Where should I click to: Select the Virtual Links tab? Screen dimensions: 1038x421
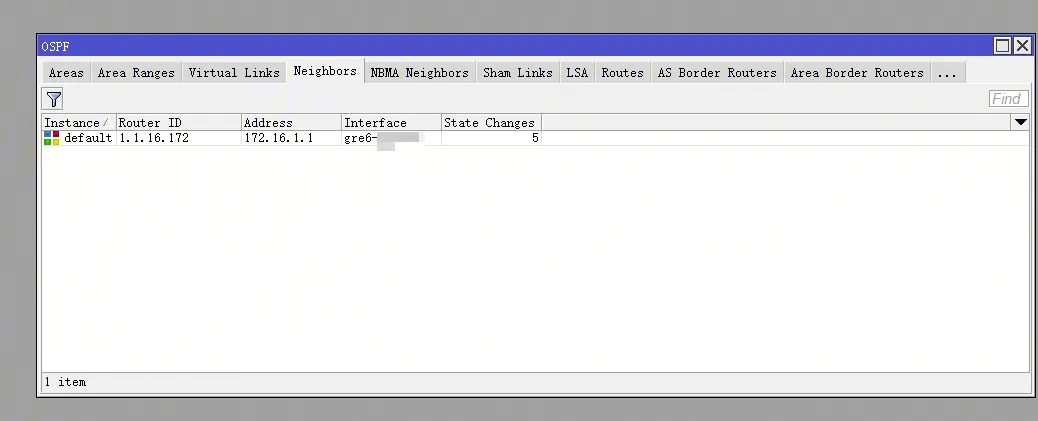click(x=234, y=73)
